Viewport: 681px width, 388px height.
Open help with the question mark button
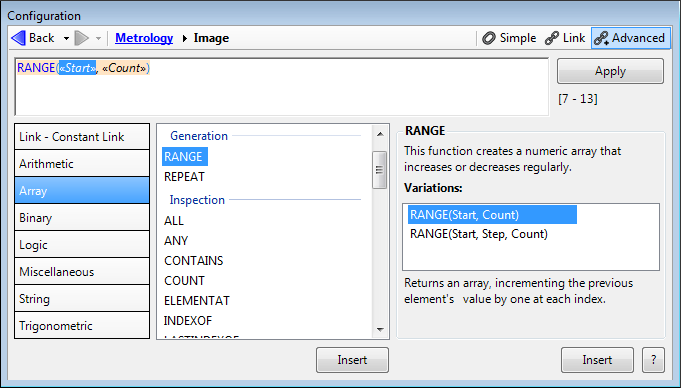(653, 360)
